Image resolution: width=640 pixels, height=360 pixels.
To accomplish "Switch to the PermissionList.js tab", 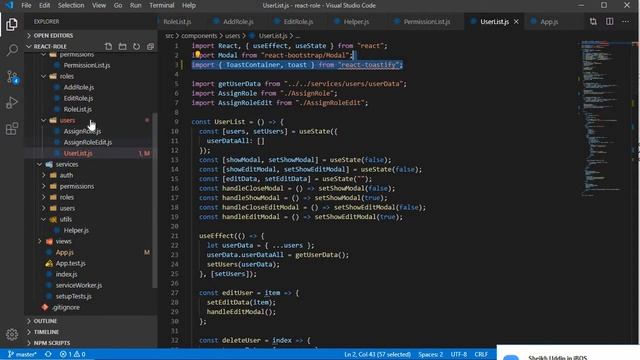I will (x=427, y=22).
